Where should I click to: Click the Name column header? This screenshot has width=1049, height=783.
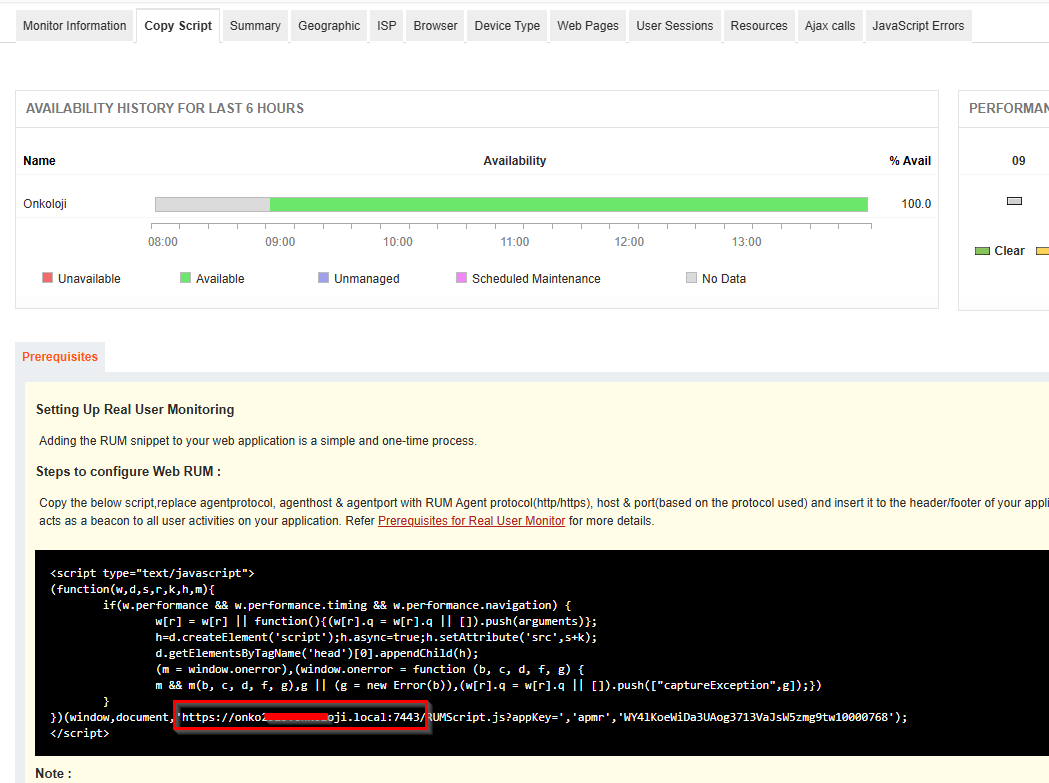tap(39, 161)
